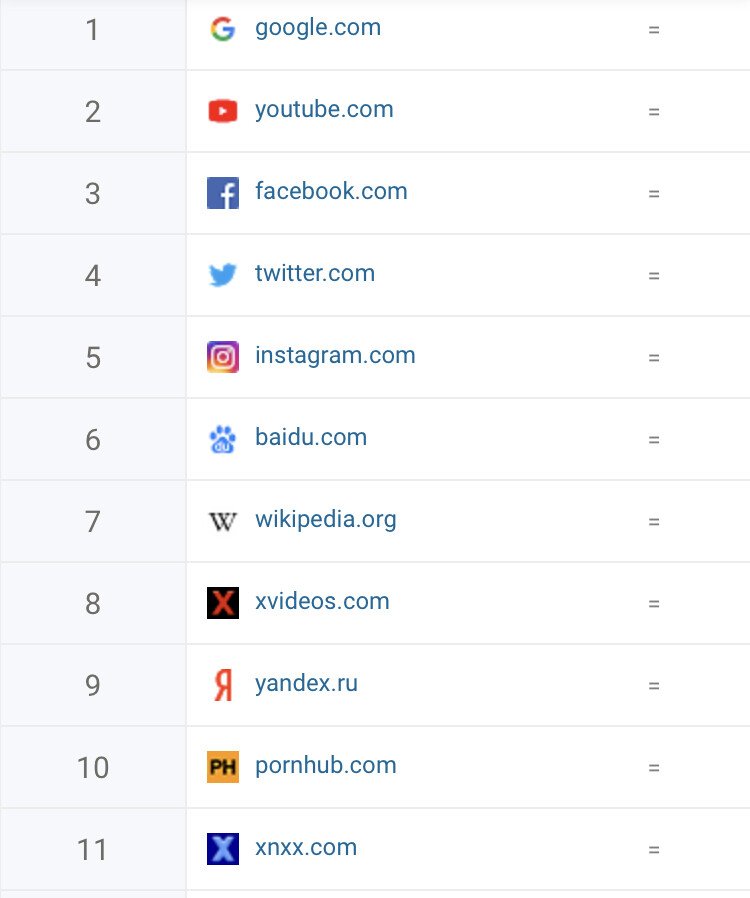This screenshot has width=750, height=898.
Task: Click the Instagram camera favicon
Action: coord(222,357)
